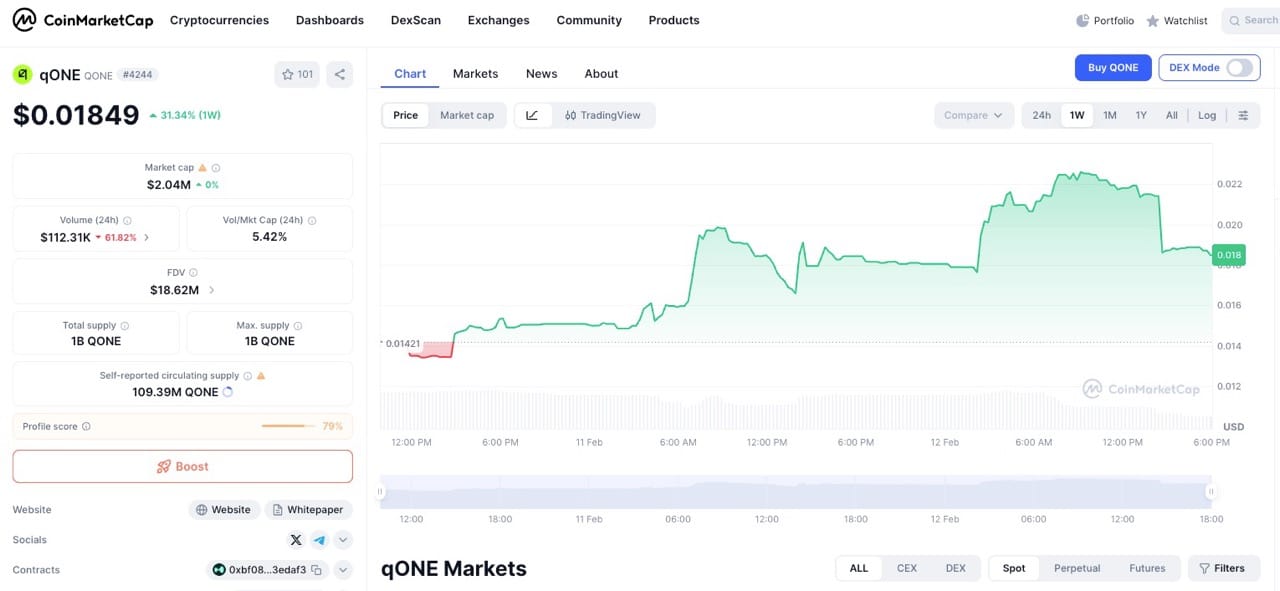The height and width of the screenshot is (591, 1280).
Task: Open Community nav item
Action: [589, 20]
